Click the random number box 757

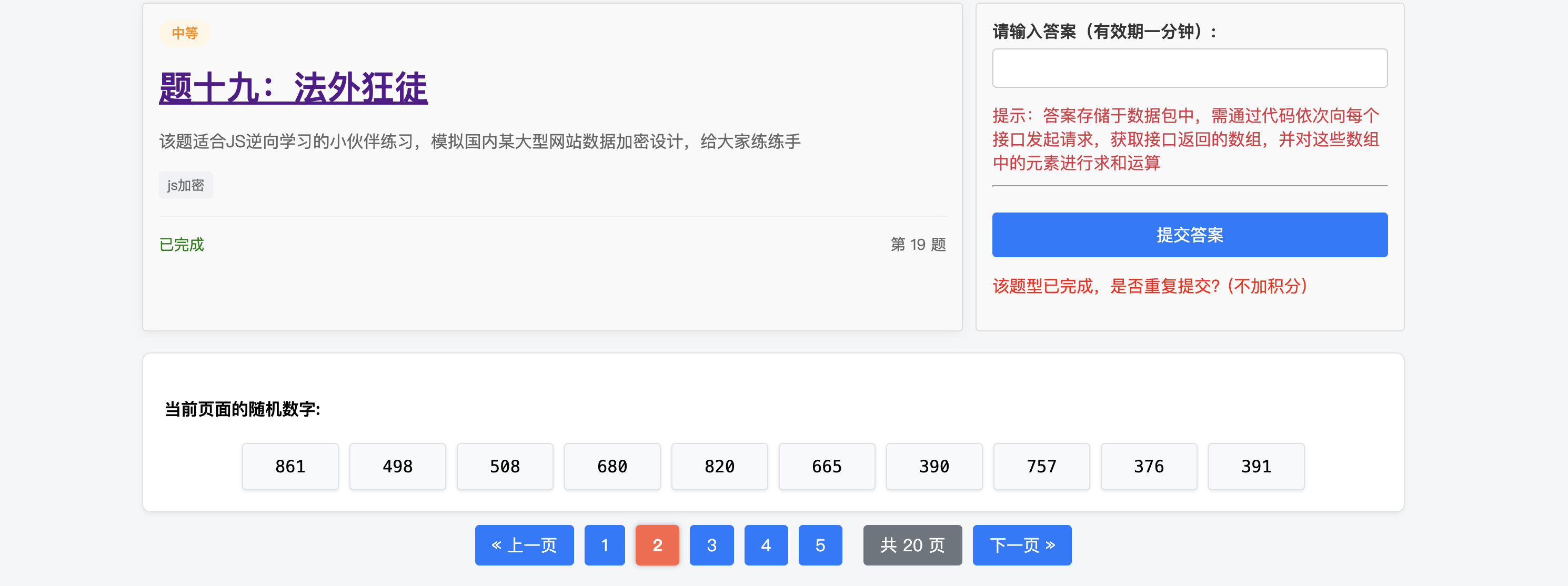click(x=1041, y=466)
